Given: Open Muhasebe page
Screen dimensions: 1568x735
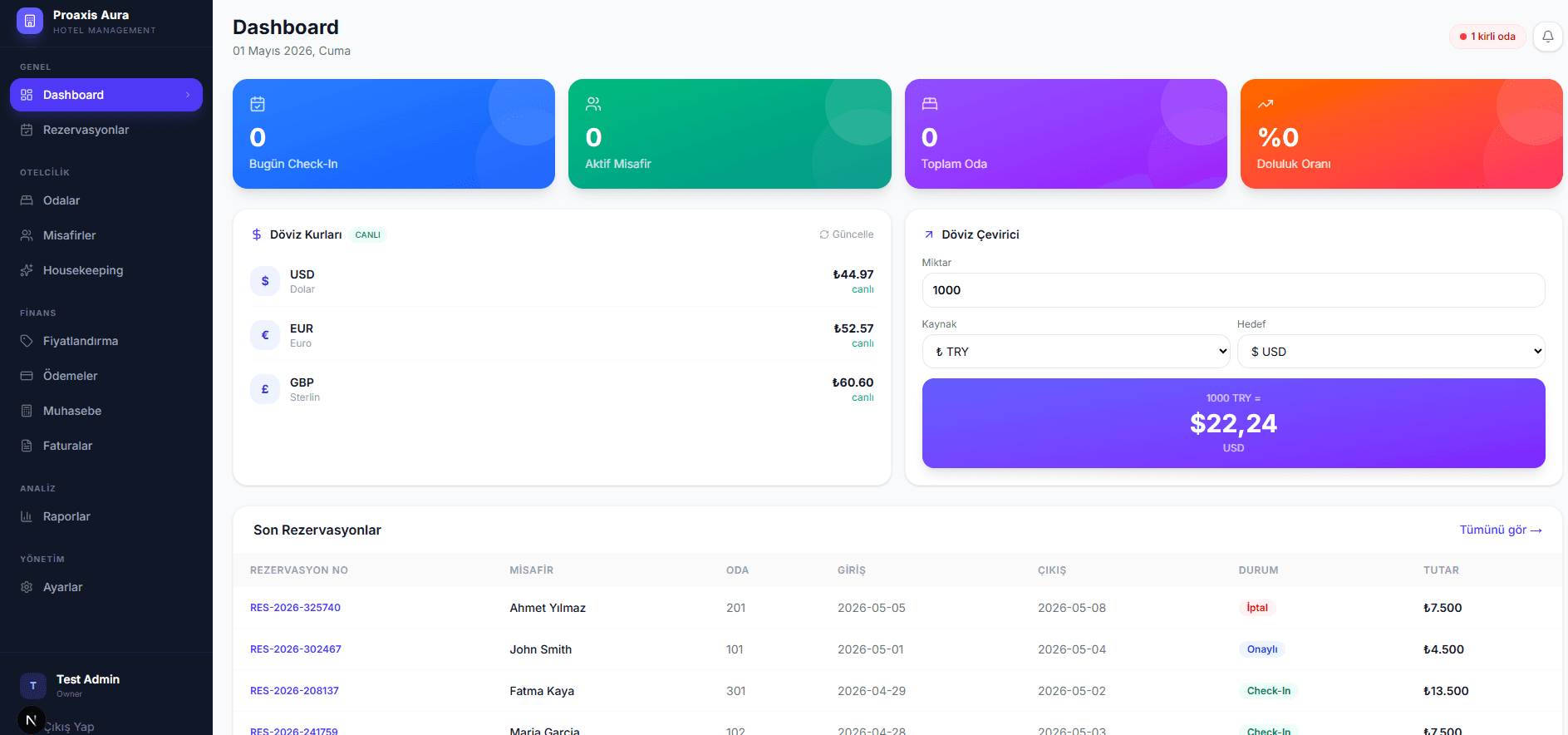Looking at the screenshot, I should pyautogui.click(x=106, y=411).
